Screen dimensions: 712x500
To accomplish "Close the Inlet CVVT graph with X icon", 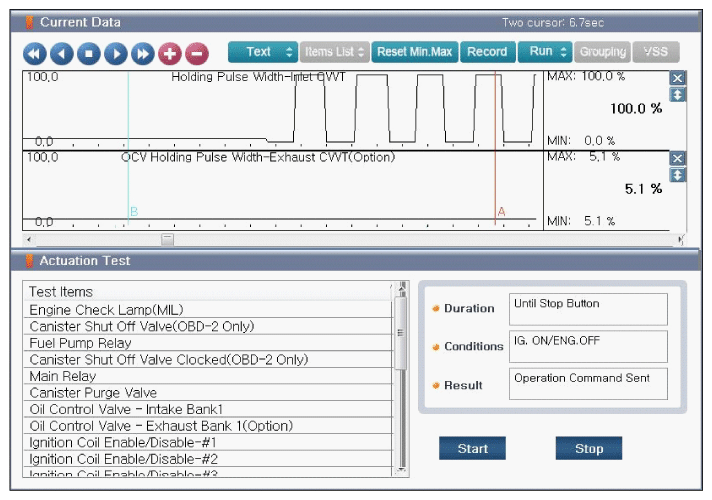I will coord(677,78).
